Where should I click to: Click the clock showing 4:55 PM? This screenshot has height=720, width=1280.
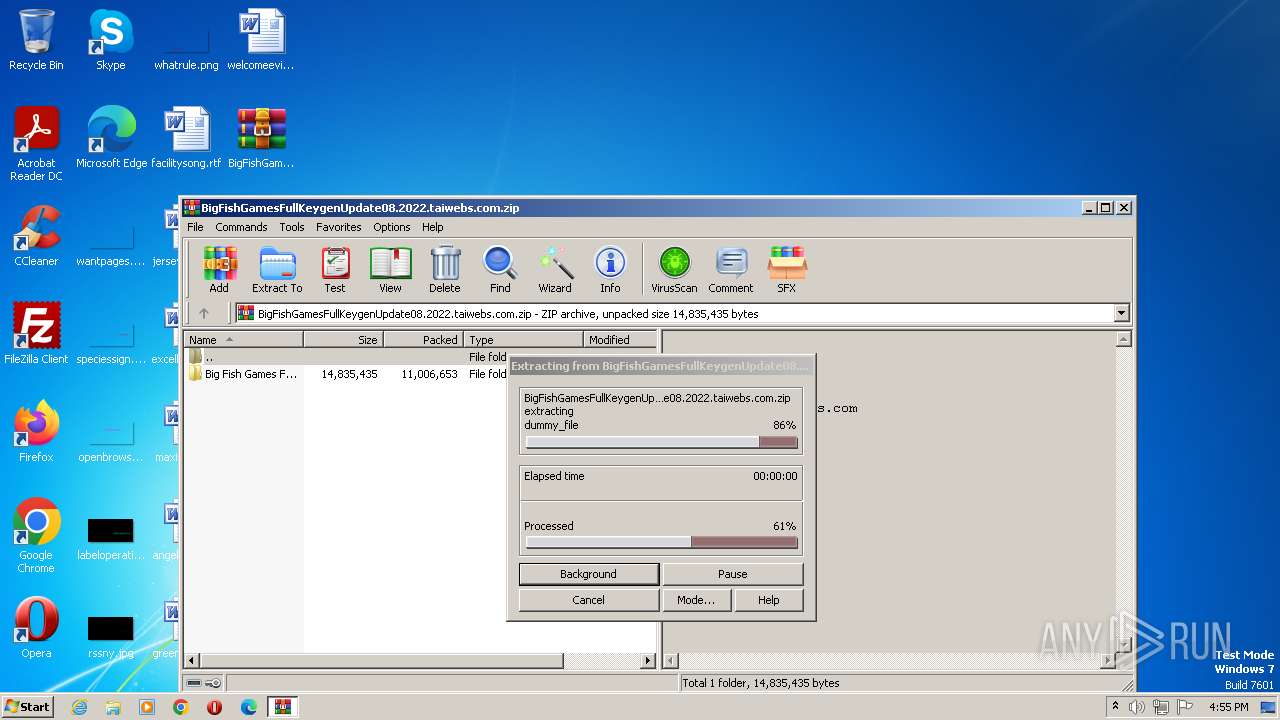tap(1228, 707)
